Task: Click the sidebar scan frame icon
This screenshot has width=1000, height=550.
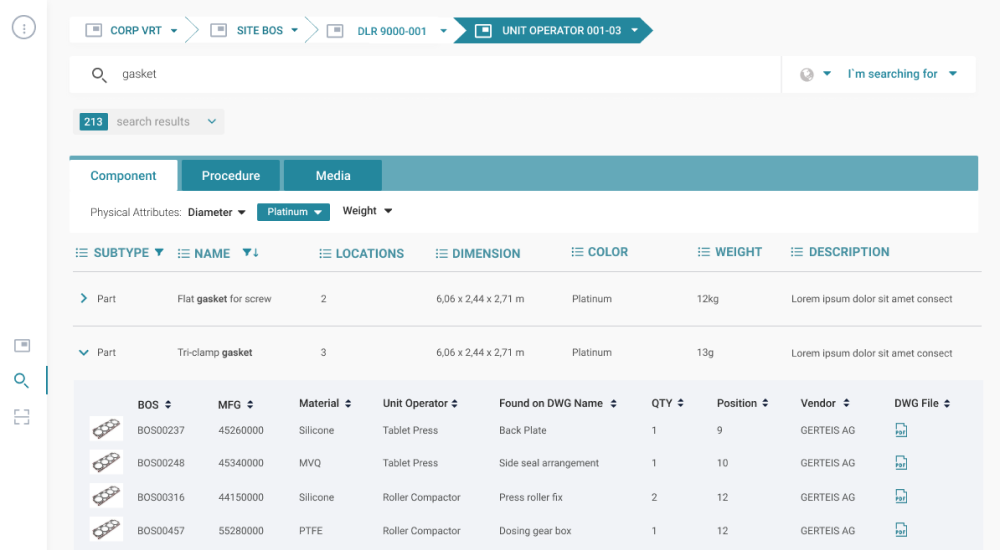Action: 22,417
